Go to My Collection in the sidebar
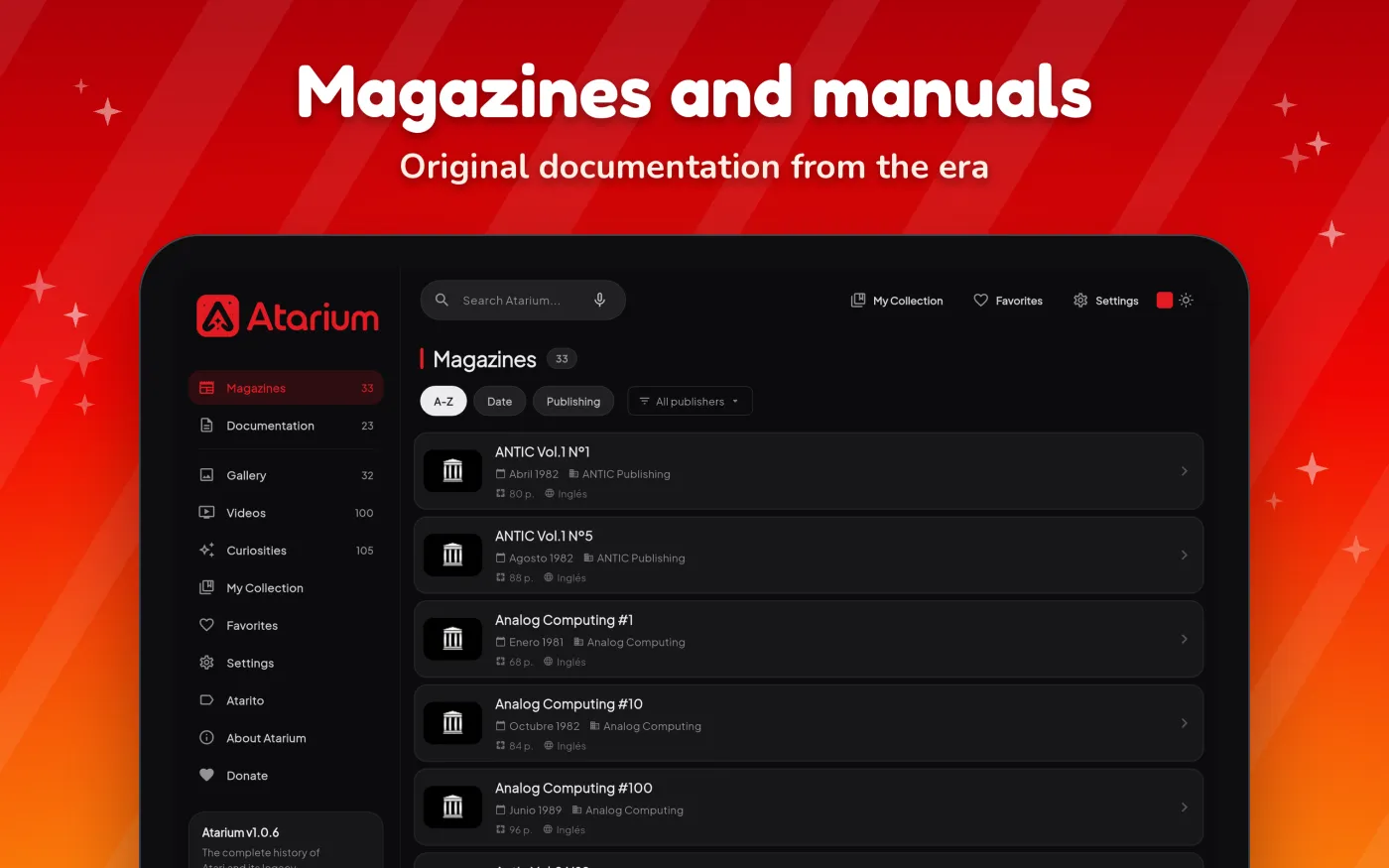Image resolution: width=1389 pixels, height=868 pixels. [x=286, y=588]
